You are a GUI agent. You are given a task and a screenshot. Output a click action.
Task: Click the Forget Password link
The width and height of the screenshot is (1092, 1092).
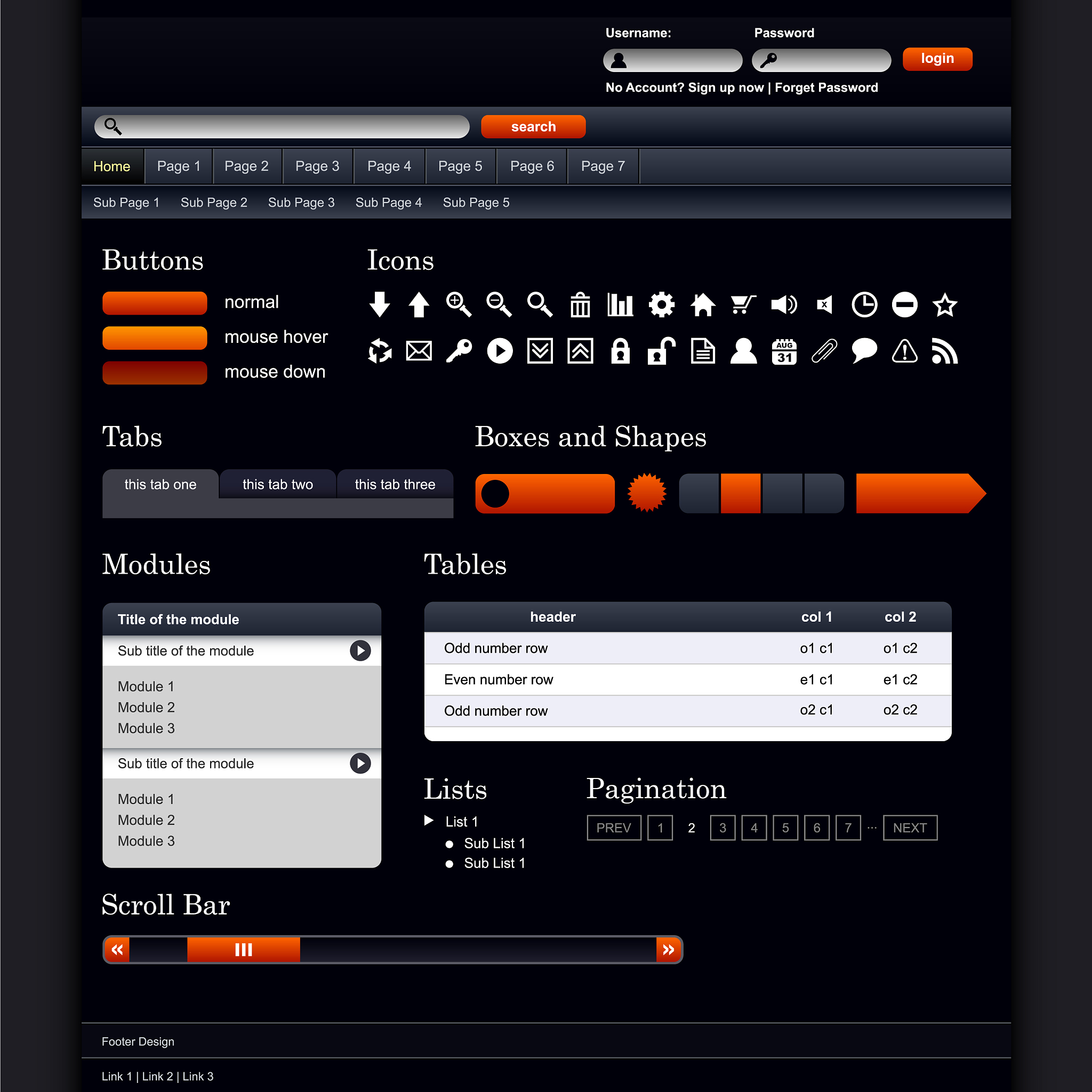pos(826,87)
